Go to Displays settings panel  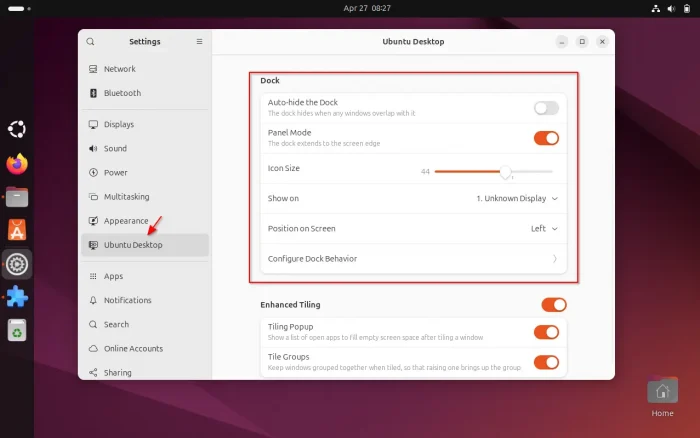pos(118,125)
